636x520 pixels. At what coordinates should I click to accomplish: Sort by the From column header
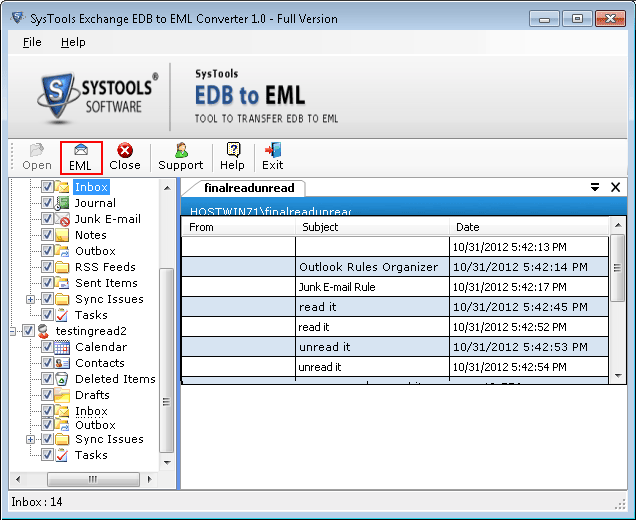click(238, 227)
